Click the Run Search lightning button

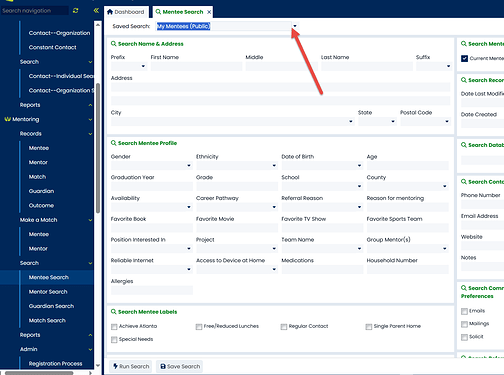coord(131,366)
